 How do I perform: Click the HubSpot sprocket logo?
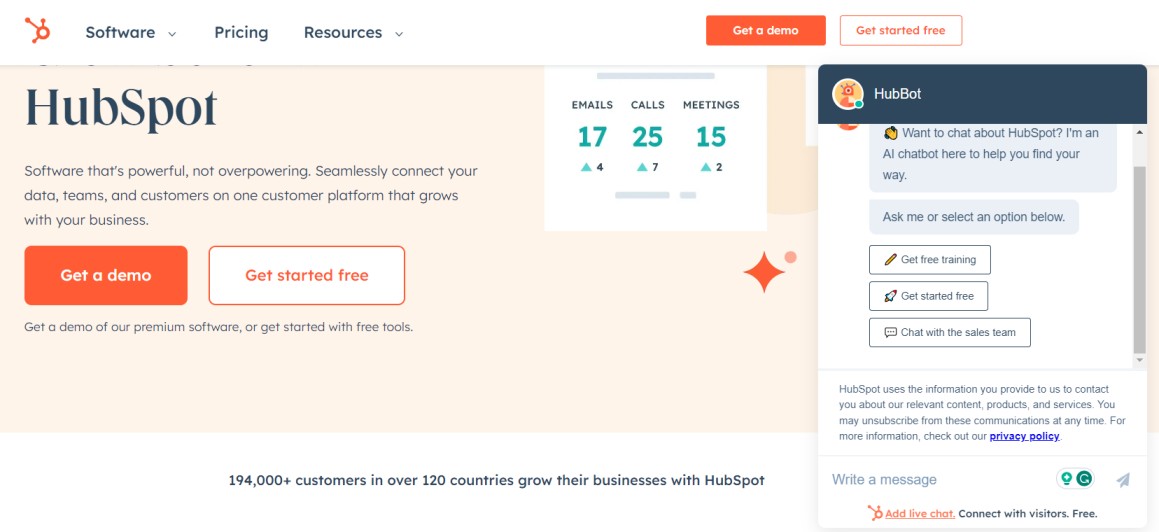coord(38,31)
